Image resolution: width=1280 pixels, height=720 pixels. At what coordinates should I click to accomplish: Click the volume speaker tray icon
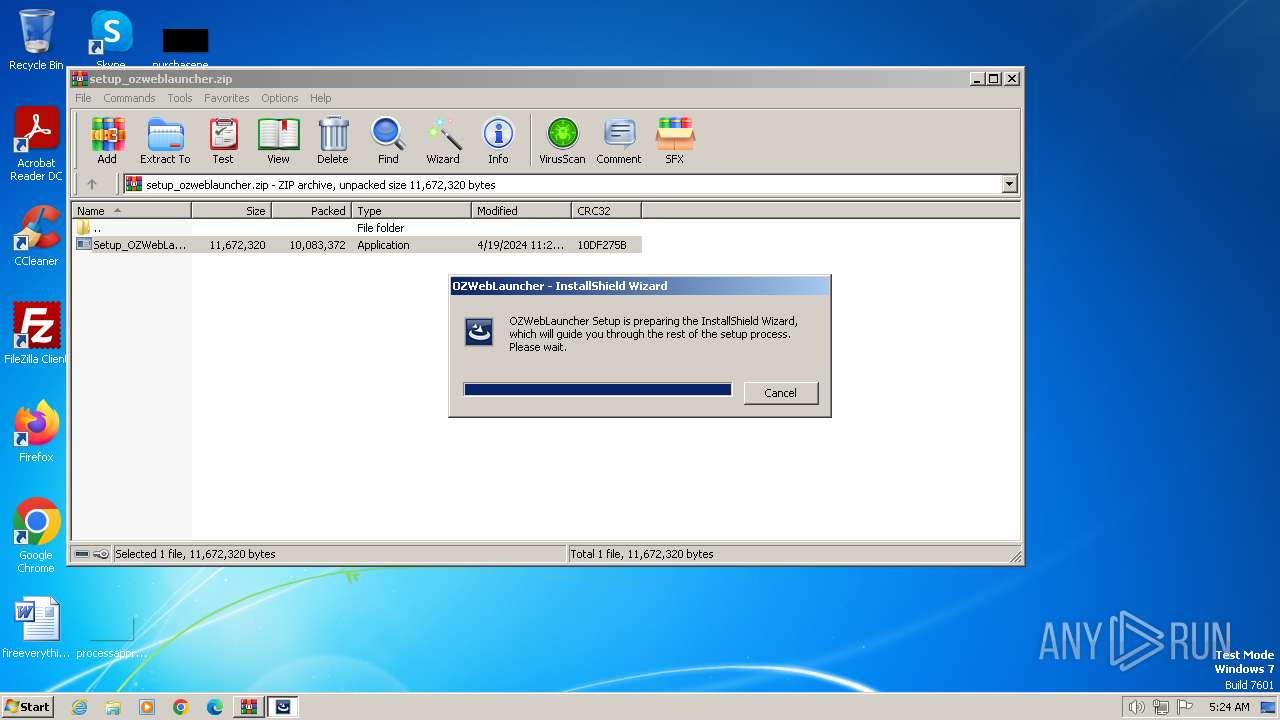1136,707
